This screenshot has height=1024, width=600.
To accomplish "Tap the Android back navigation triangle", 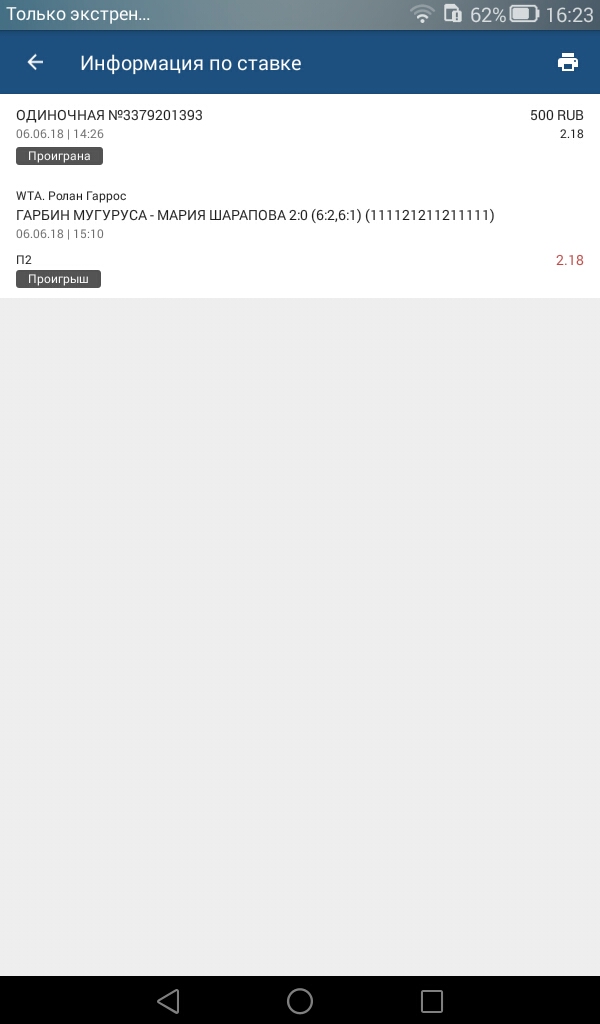I will tap(168, 1000).
